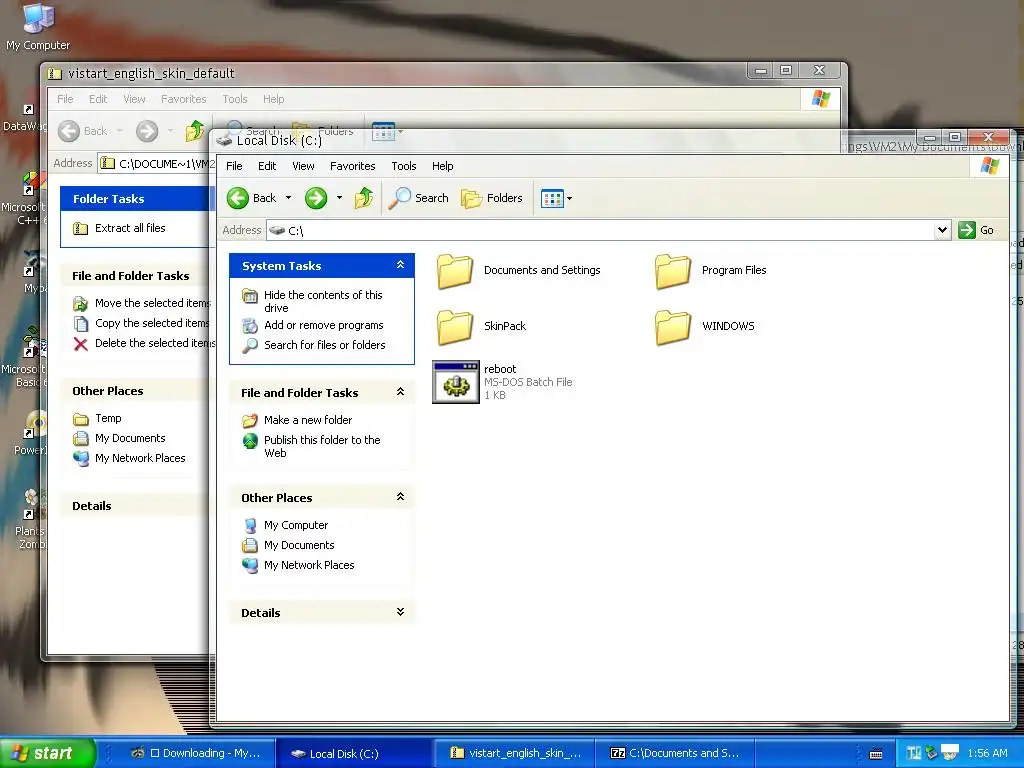Click the Up folder icon in vistart window
1024x768 pixels.
pyautogui.click(x=195, y=131)
